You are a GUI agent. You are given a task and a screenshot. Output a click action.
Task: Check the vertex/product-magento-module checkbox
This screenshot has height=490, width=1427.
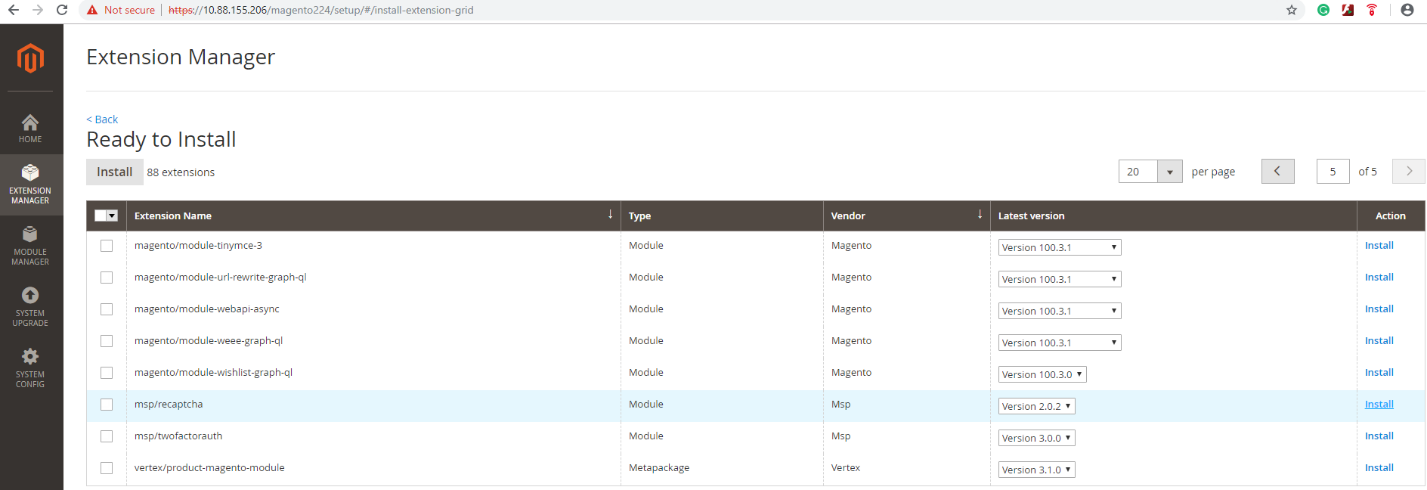(x=106, y=468)
